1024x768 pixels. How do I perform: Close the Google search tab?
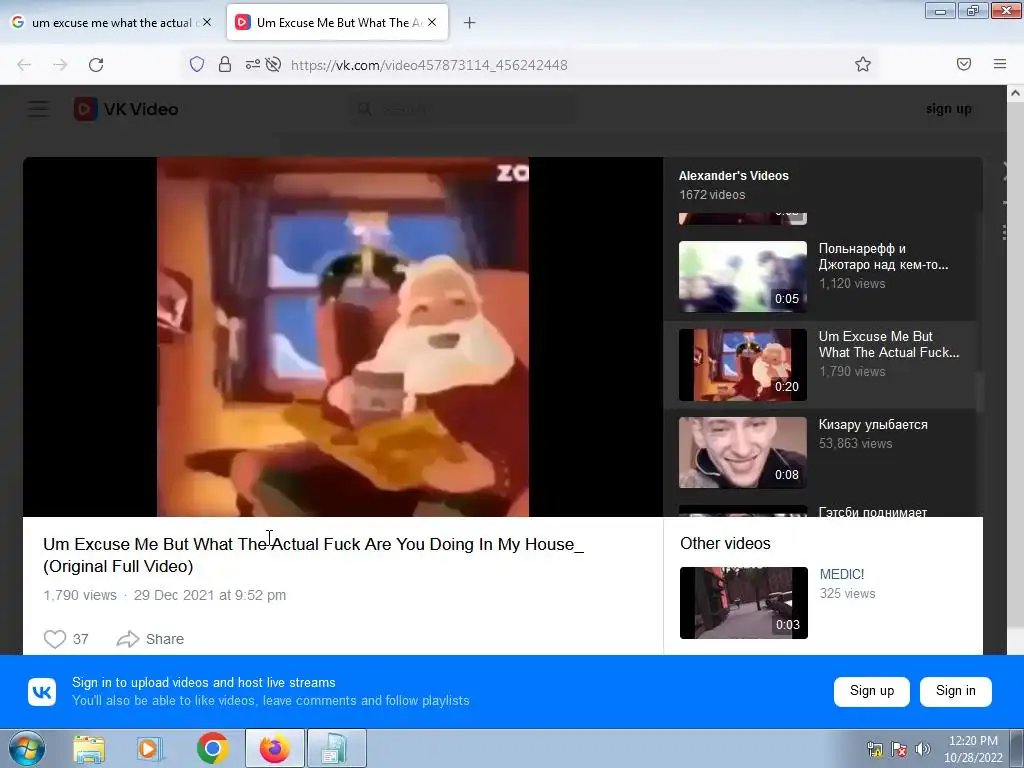click(x=206, y=22)
